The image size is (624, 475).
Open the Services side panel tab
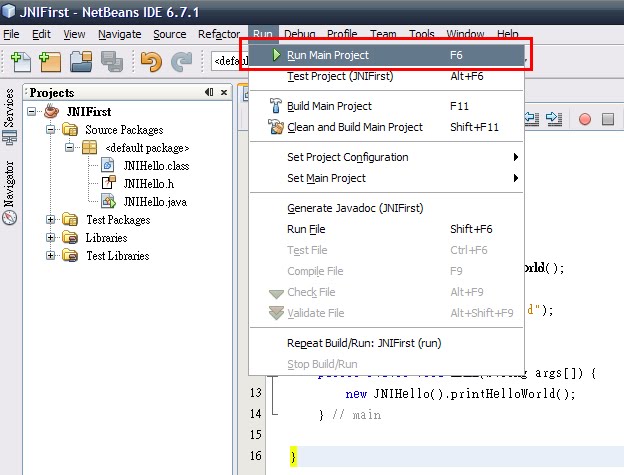9,116
